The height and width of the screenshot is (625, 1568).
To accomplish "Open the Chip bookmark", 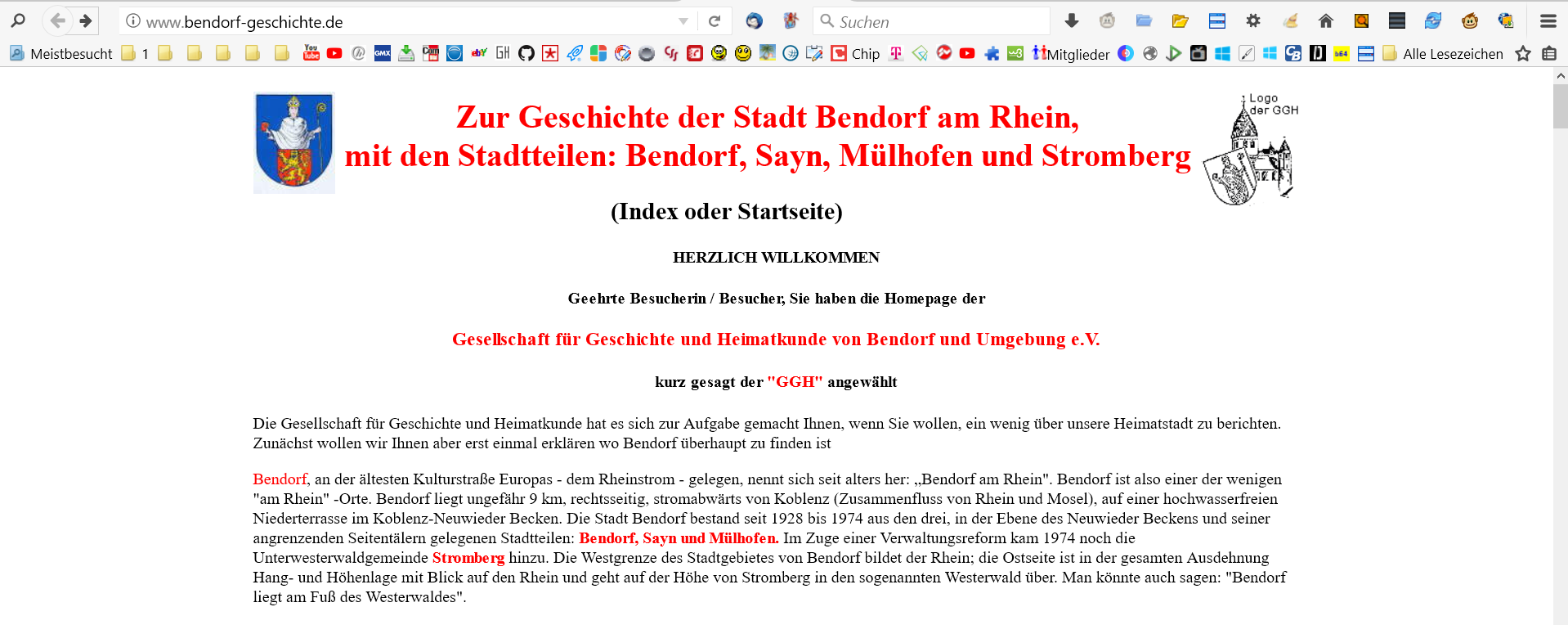I will [856, 54].
